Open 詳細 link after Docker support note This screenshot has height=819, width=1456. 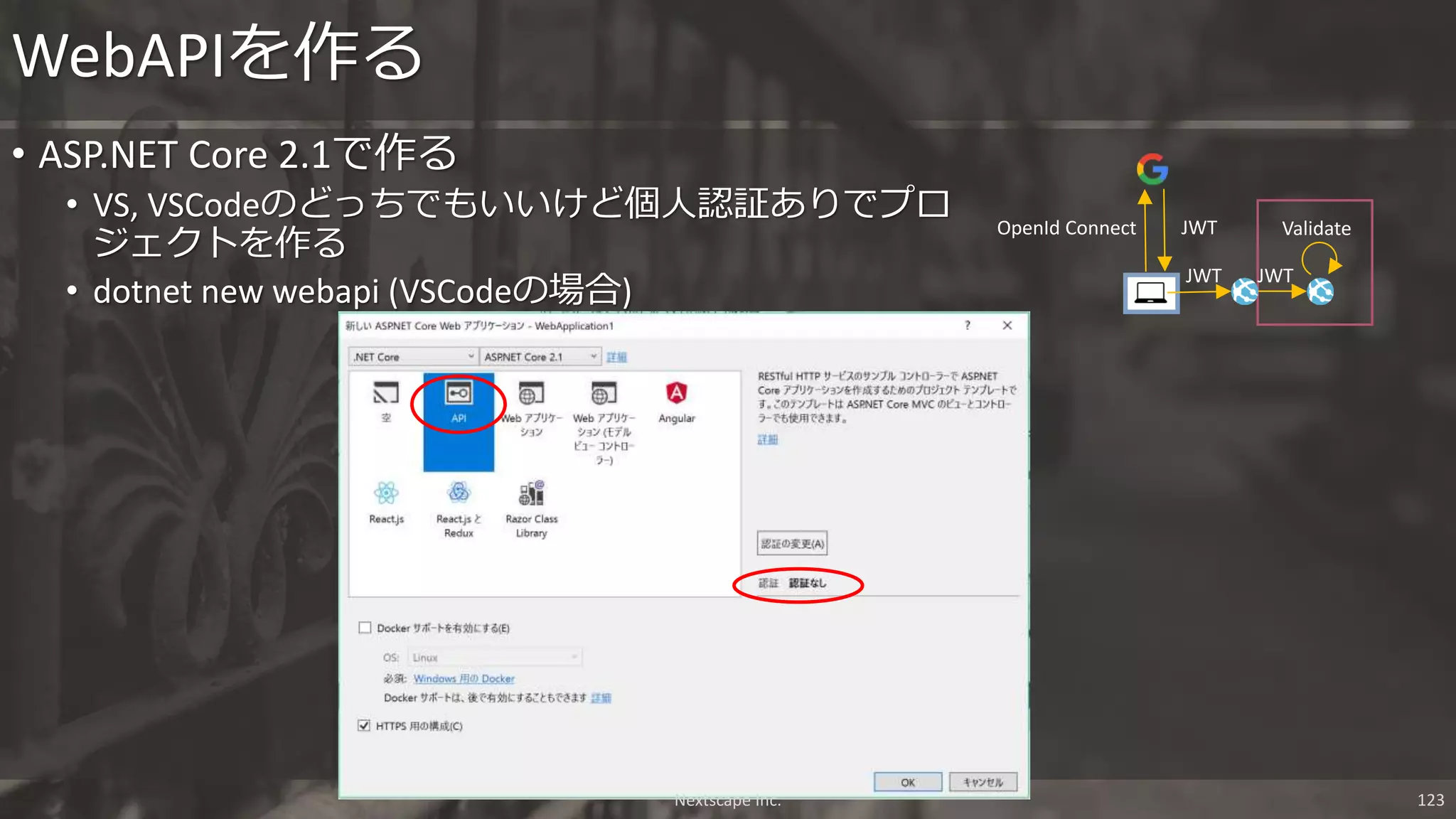(601, 697)
